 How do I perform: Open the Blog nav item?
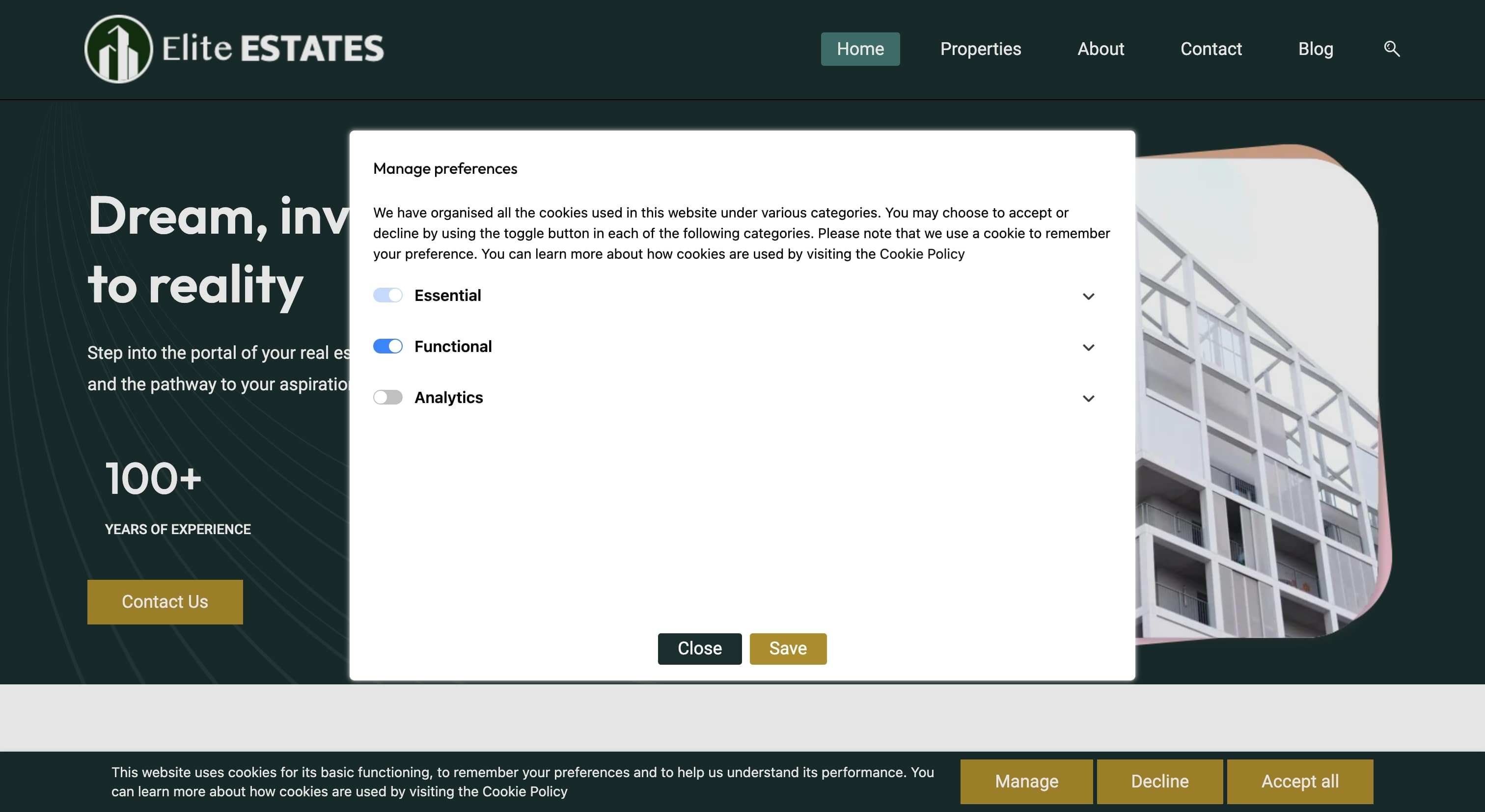pos(1315,49)
